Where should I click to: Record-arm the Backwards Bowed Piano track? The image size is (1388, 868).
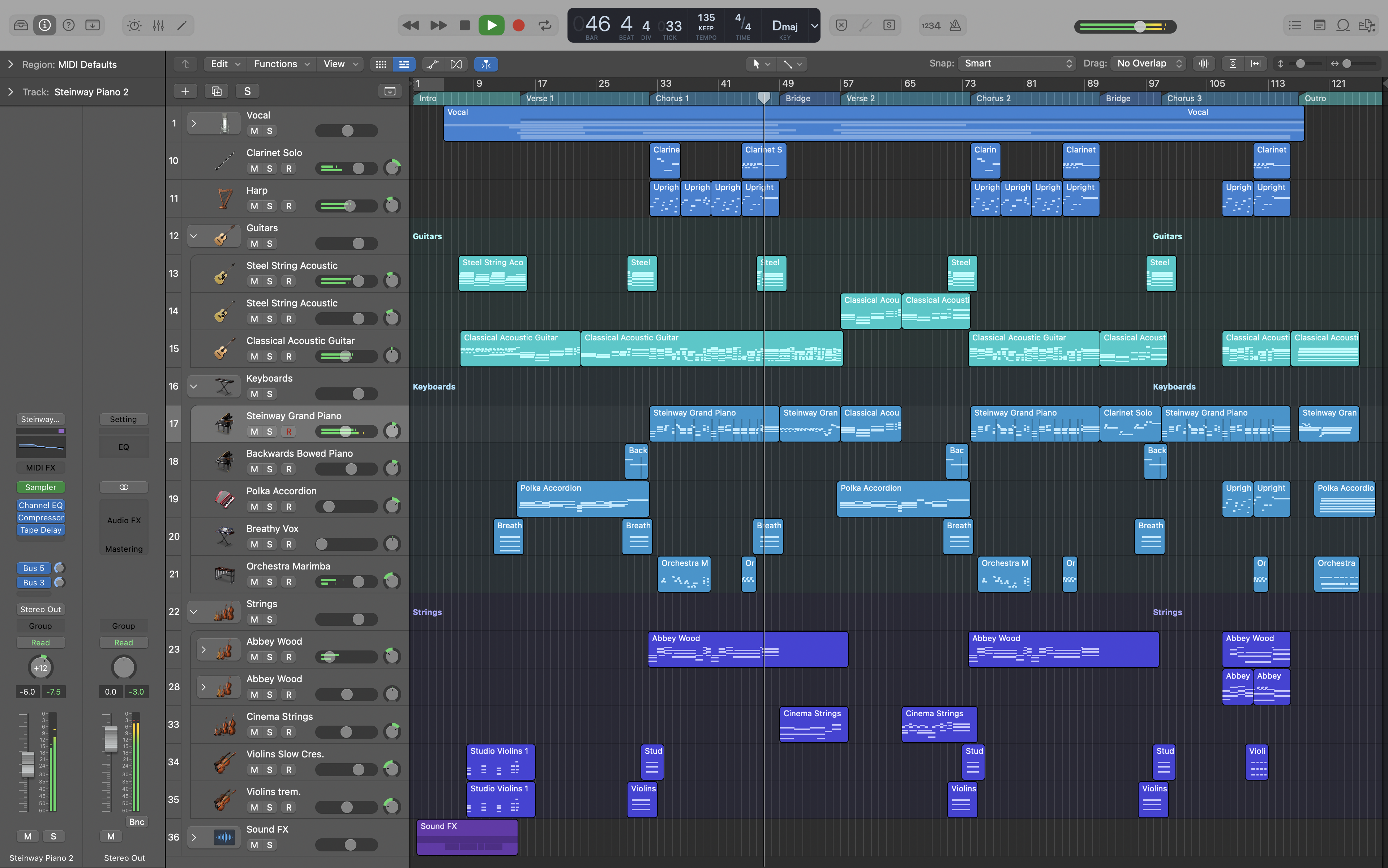coord(289,469)
